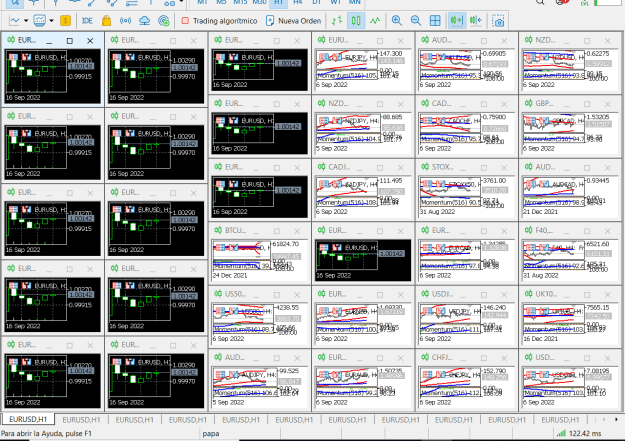Zoom in using magnifier plus icon
The height and width of the screenshot is (441, 625).
[x=397, y=21]
